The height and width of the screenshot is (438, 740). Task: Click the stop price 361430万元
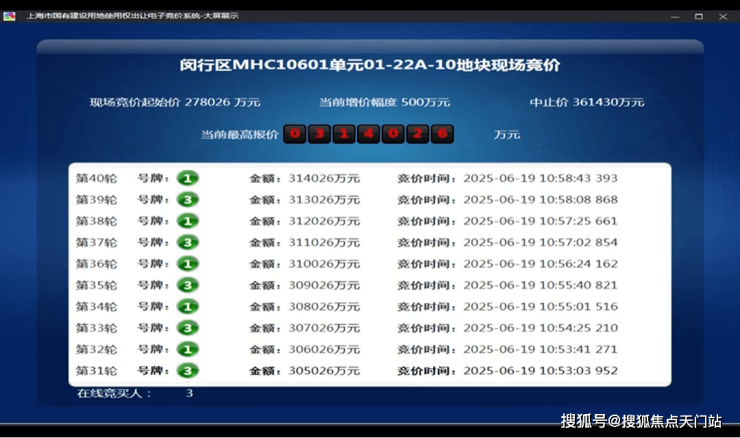pos(608,102)
